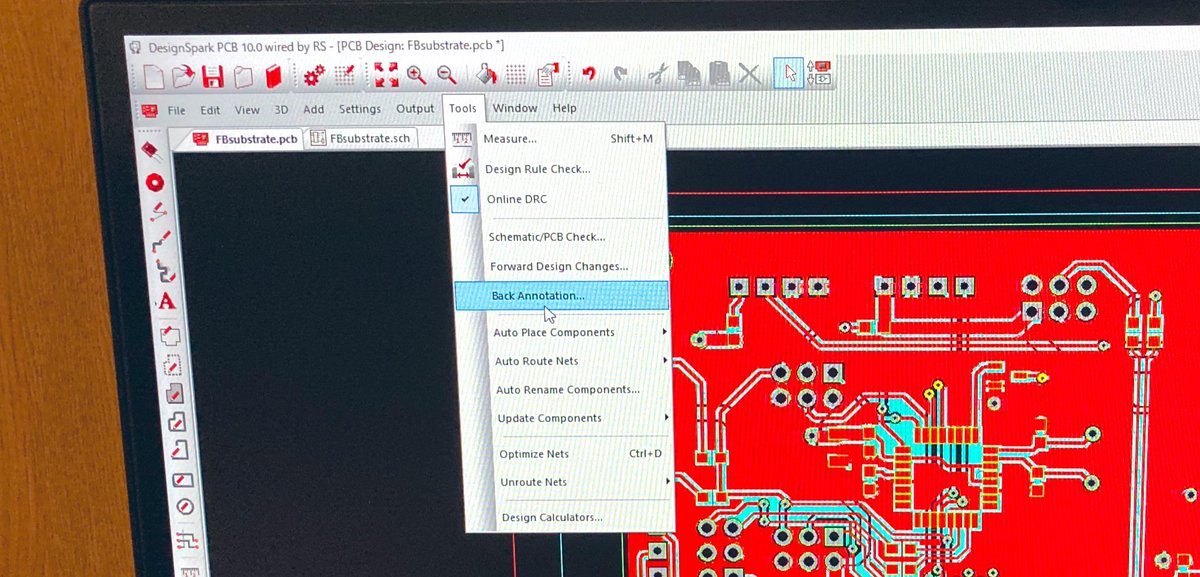Open the Window menu
This screenshot has width=1200, height=577.
(515, 108)
